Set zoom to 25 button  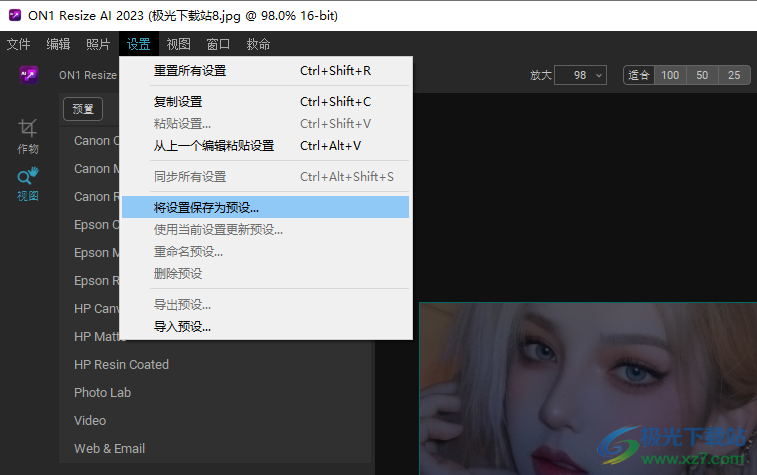coord(734,75)
